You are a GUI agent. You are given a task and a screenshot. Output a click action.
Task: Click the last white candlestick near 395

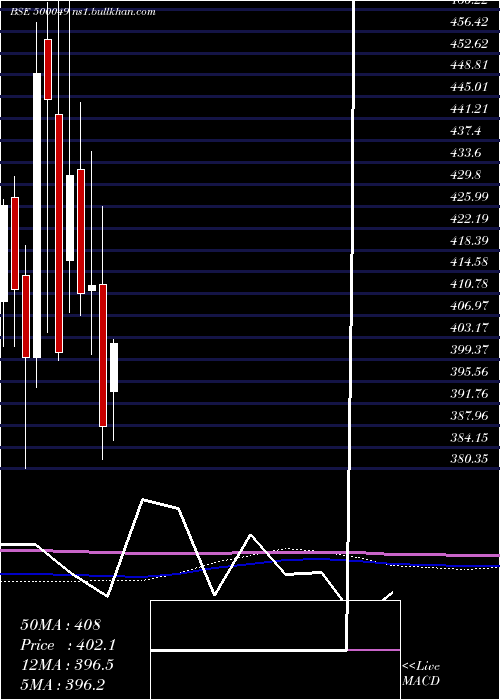tap(114, 367)
